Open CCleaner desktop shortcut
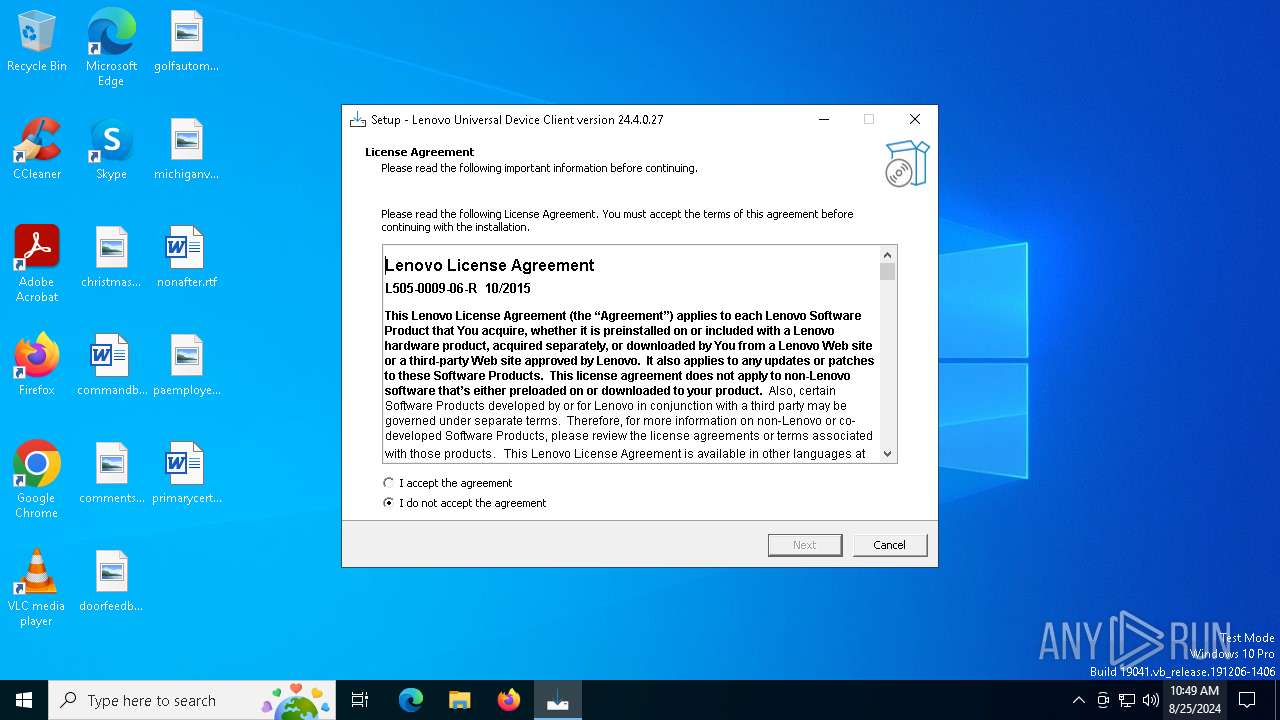The height and width of the screenshot is (720, 1280). [37, 150]
